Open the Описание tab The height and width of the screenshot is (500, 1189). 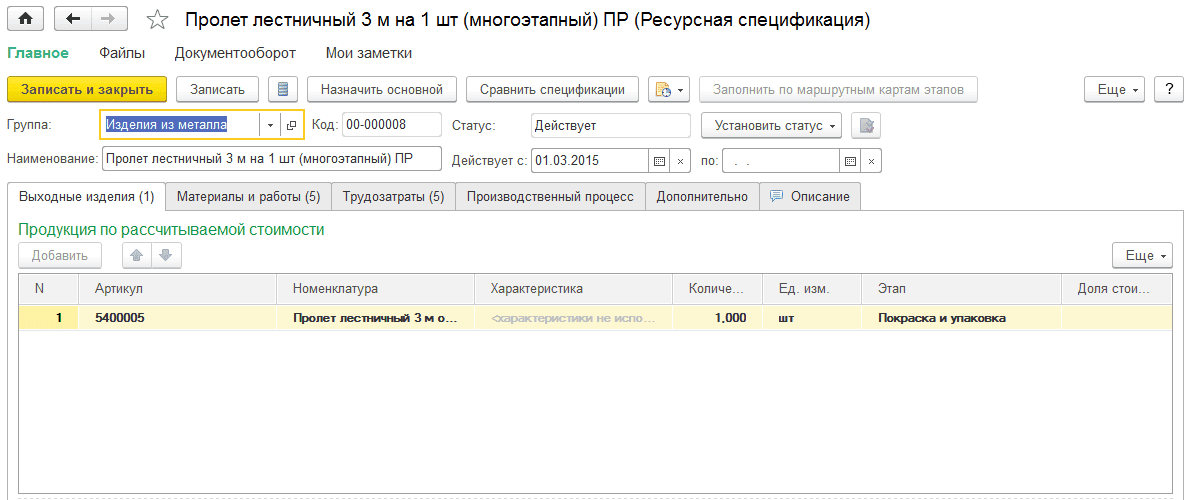(x=810, y=197)
